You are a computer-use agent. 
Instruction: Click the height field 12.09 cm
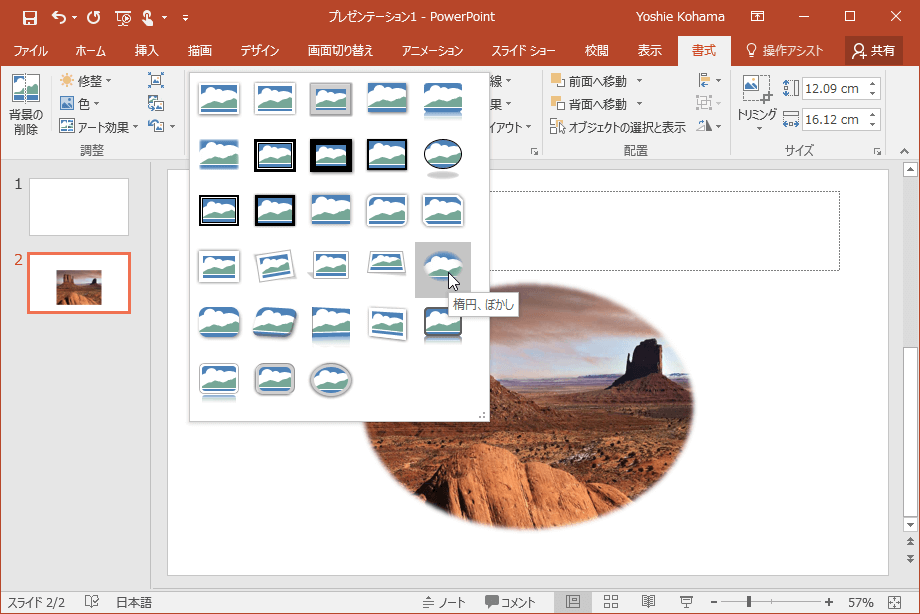click(x=834, y=89)
